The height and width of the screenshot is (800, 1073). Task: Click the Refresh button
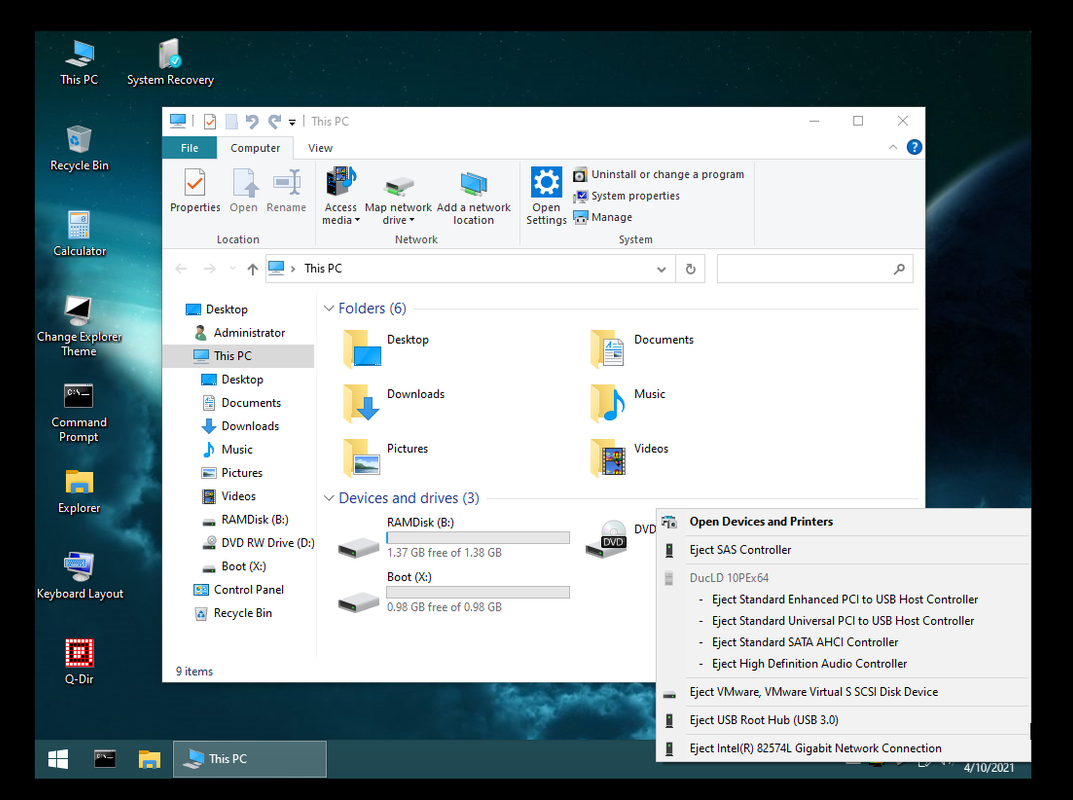point(690,269)
